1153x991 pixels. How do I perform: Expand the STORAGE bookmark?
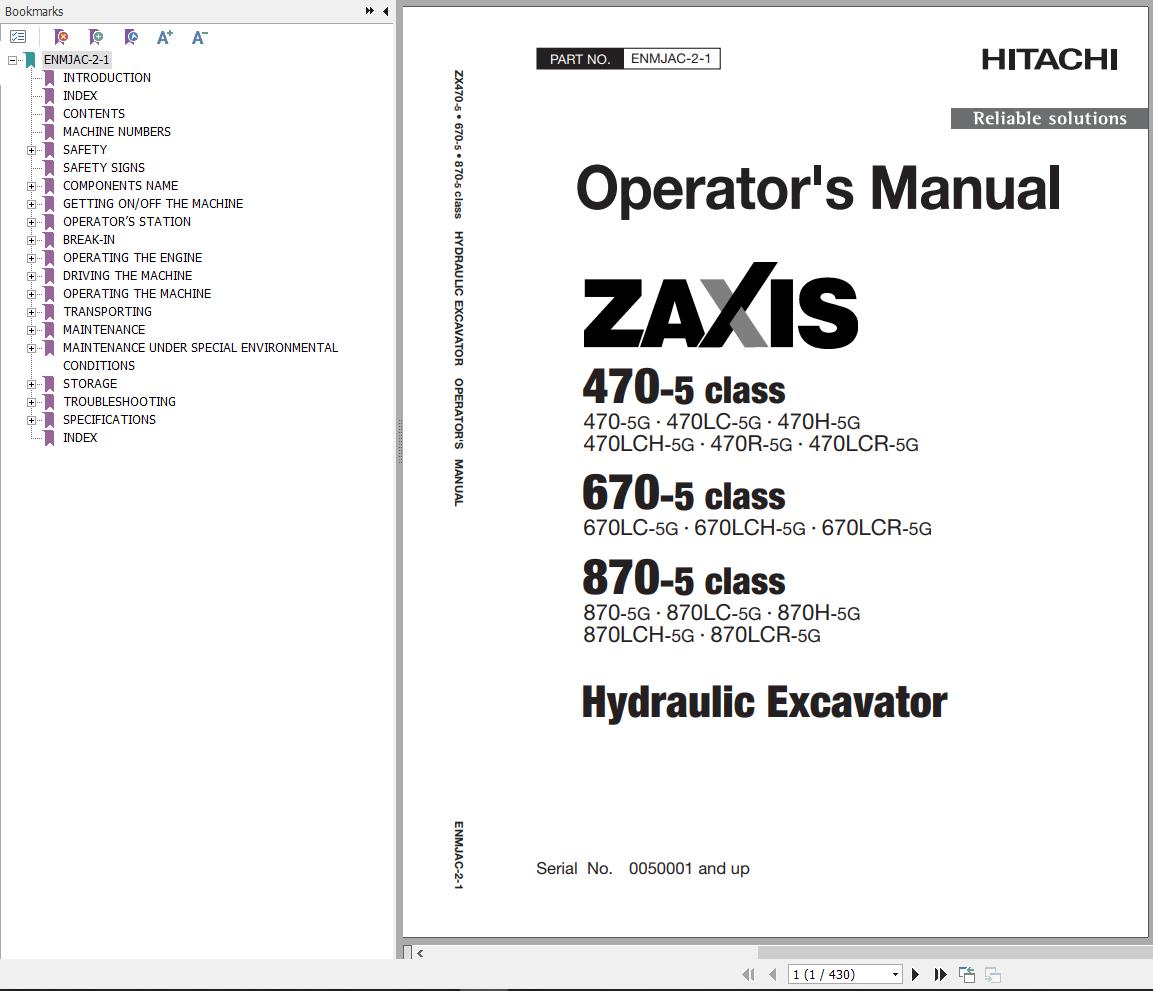[x=32, y=384]
